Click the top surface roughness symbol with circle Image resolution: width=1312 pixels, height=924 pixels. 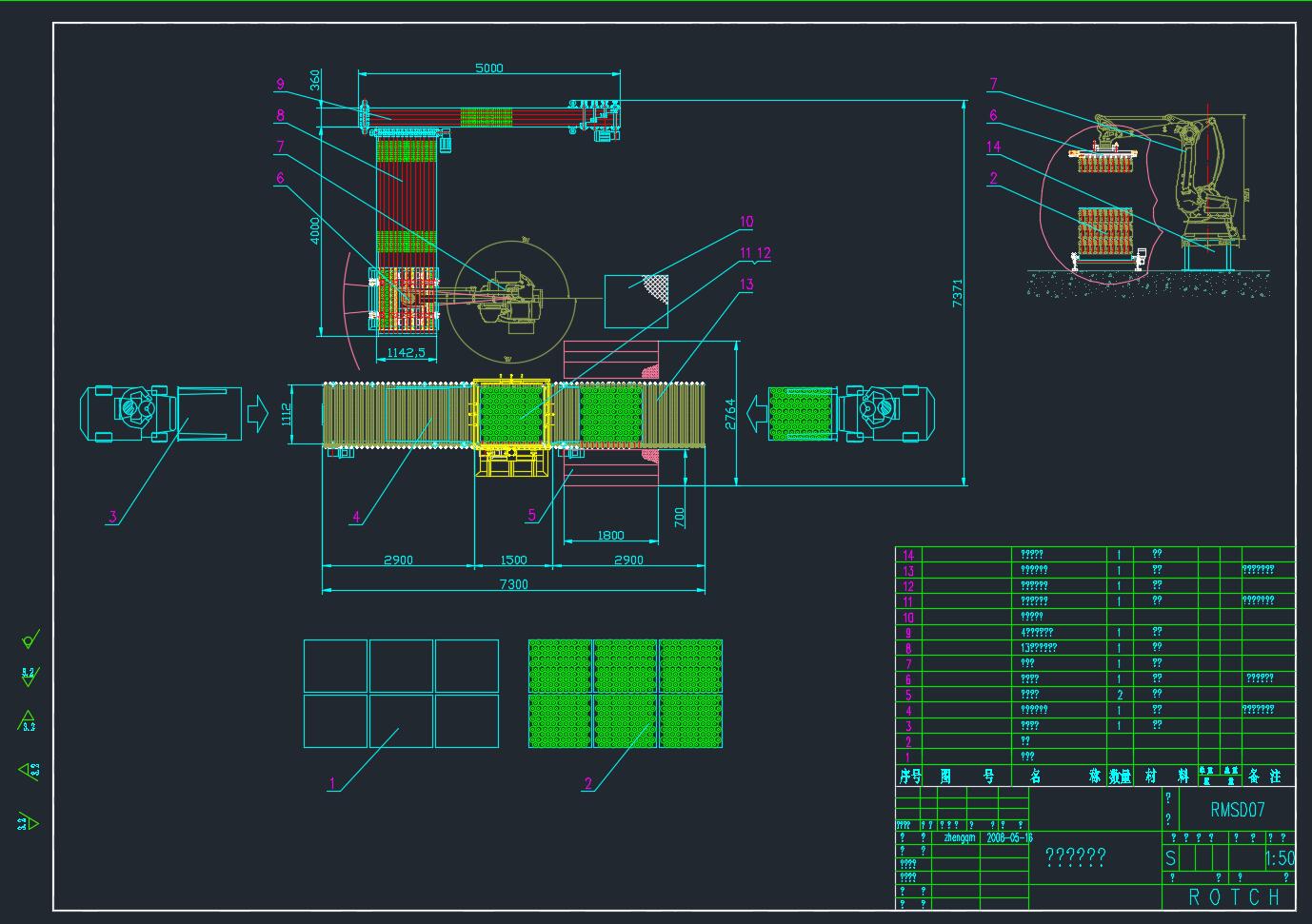click(30, 639)
